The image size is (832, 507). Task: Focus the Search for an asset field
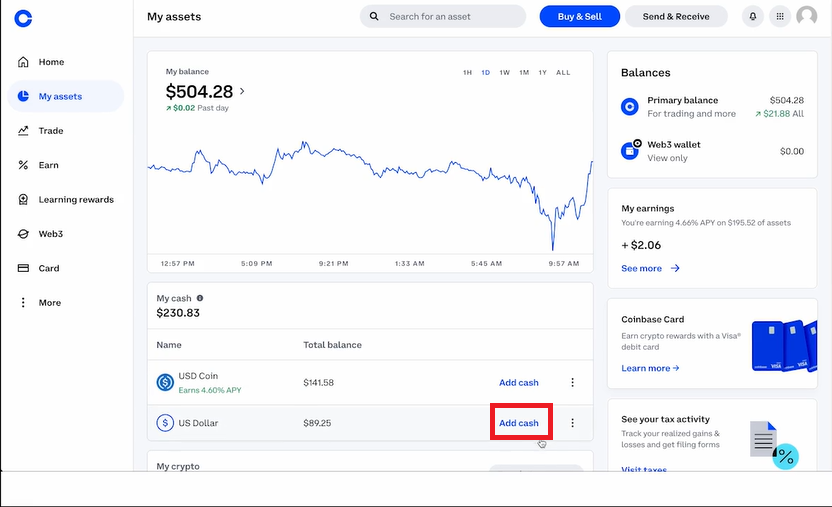click(443, 16)
